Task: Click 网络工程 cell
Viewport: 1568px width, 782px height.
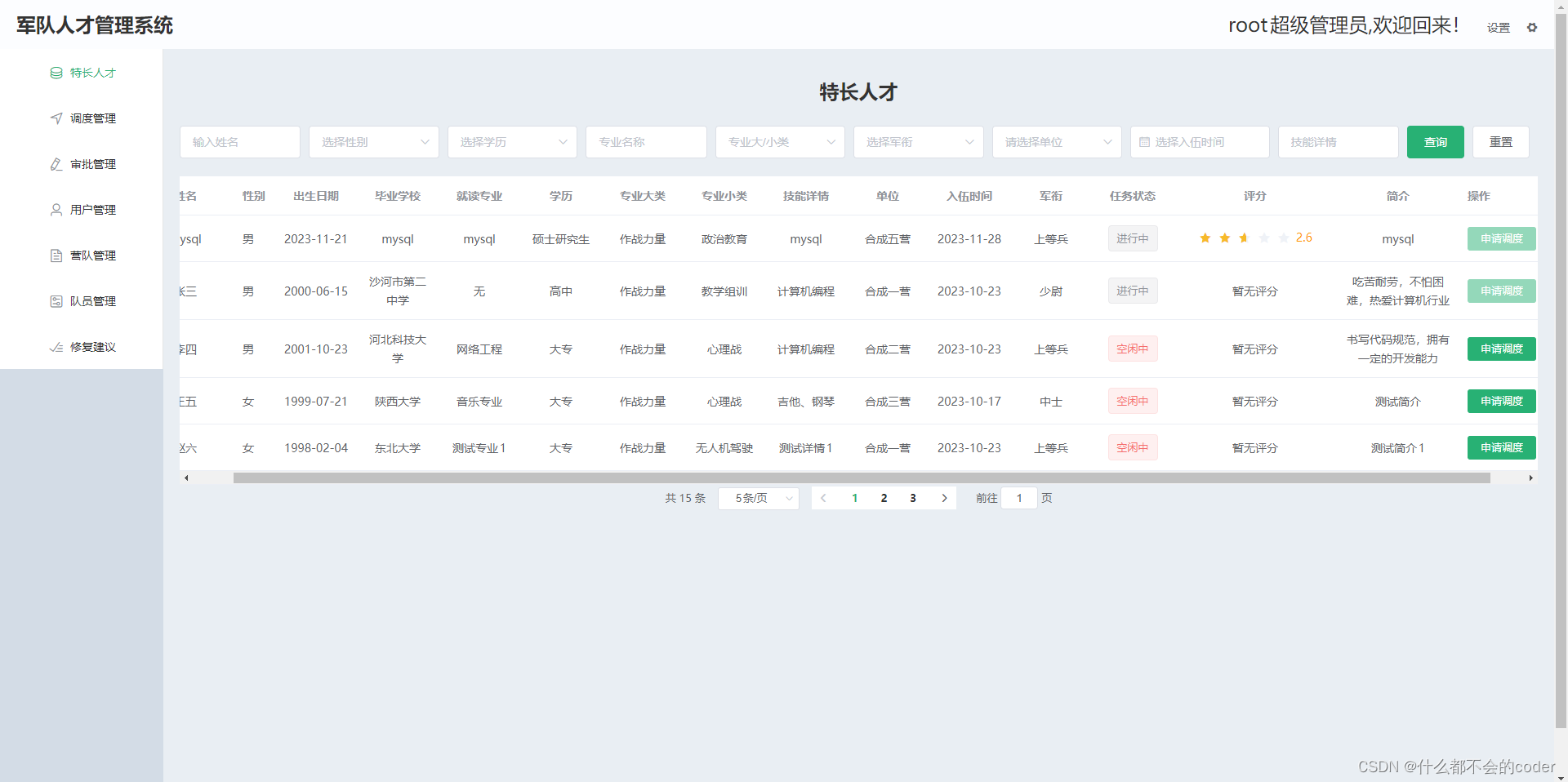Action: [x=479, y=349]
